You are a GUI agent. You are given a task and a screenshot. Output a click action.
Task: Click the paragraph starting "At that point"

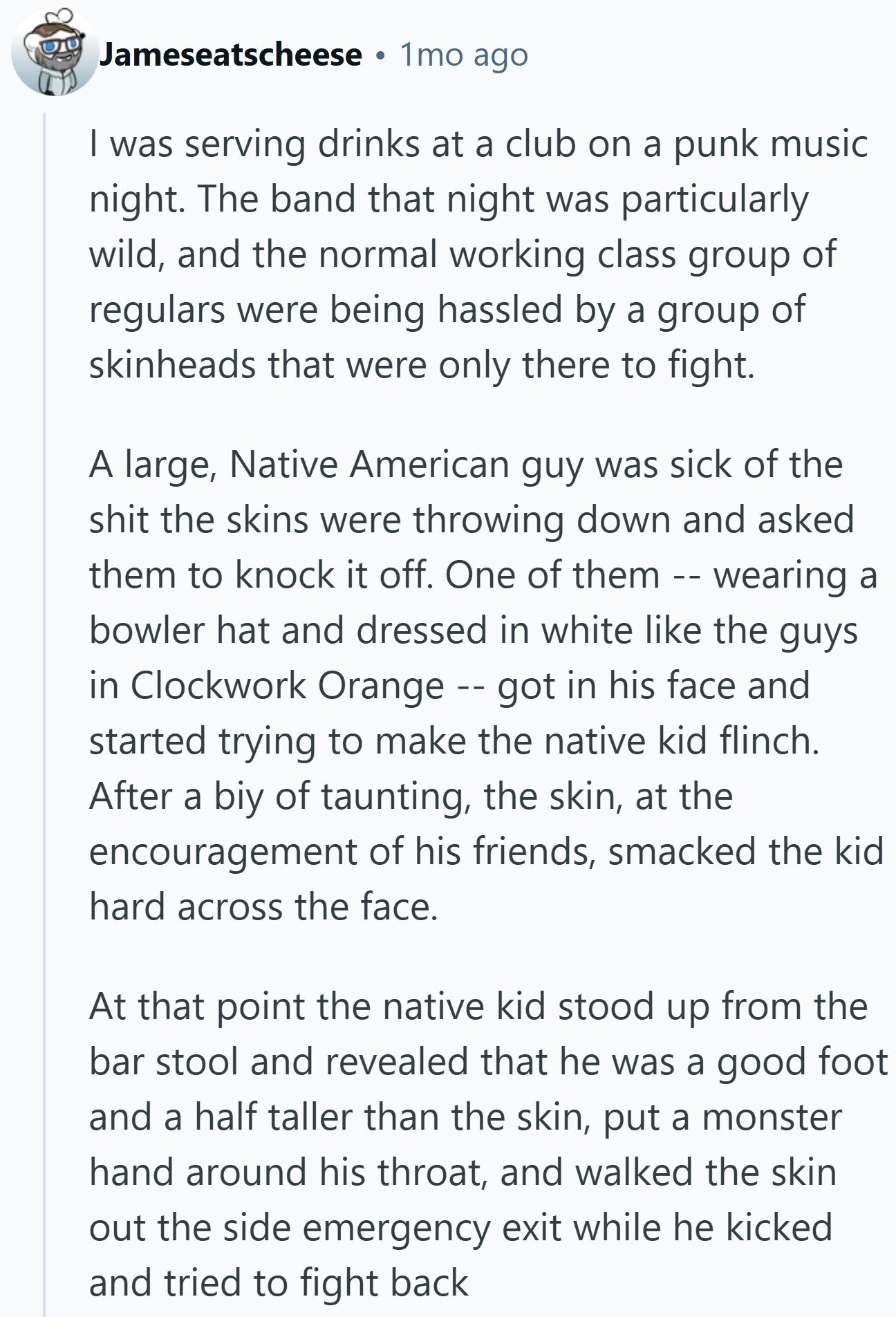point(488,1145)
